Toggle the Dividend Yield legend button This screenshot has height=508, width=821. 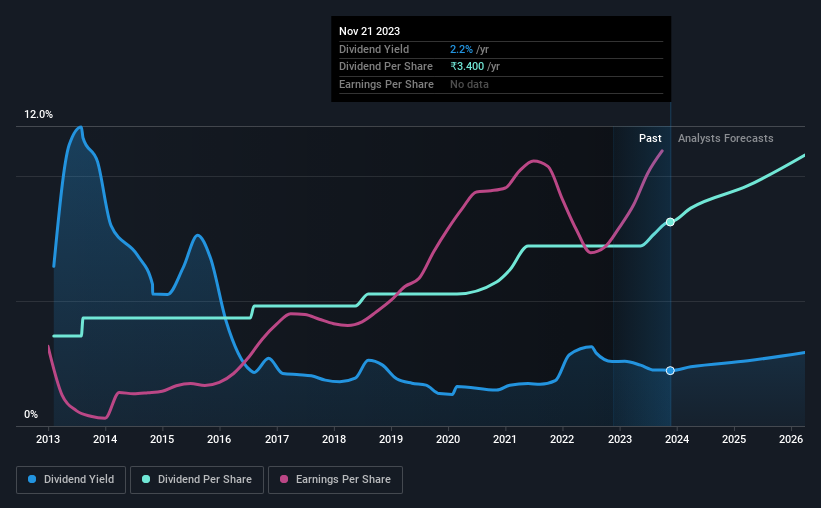click(x=71, y=480)
